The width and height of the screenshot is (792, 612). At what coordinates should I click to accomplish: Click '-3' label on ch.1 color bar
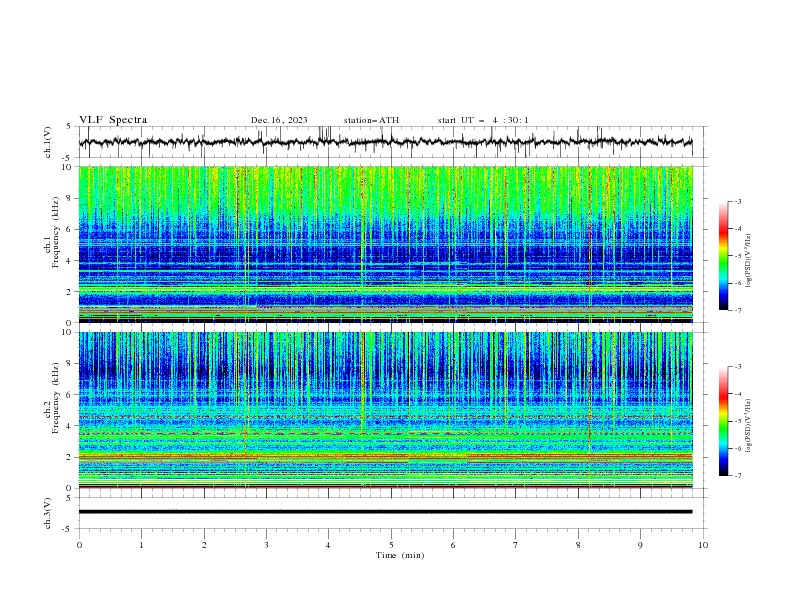(738, 201)
